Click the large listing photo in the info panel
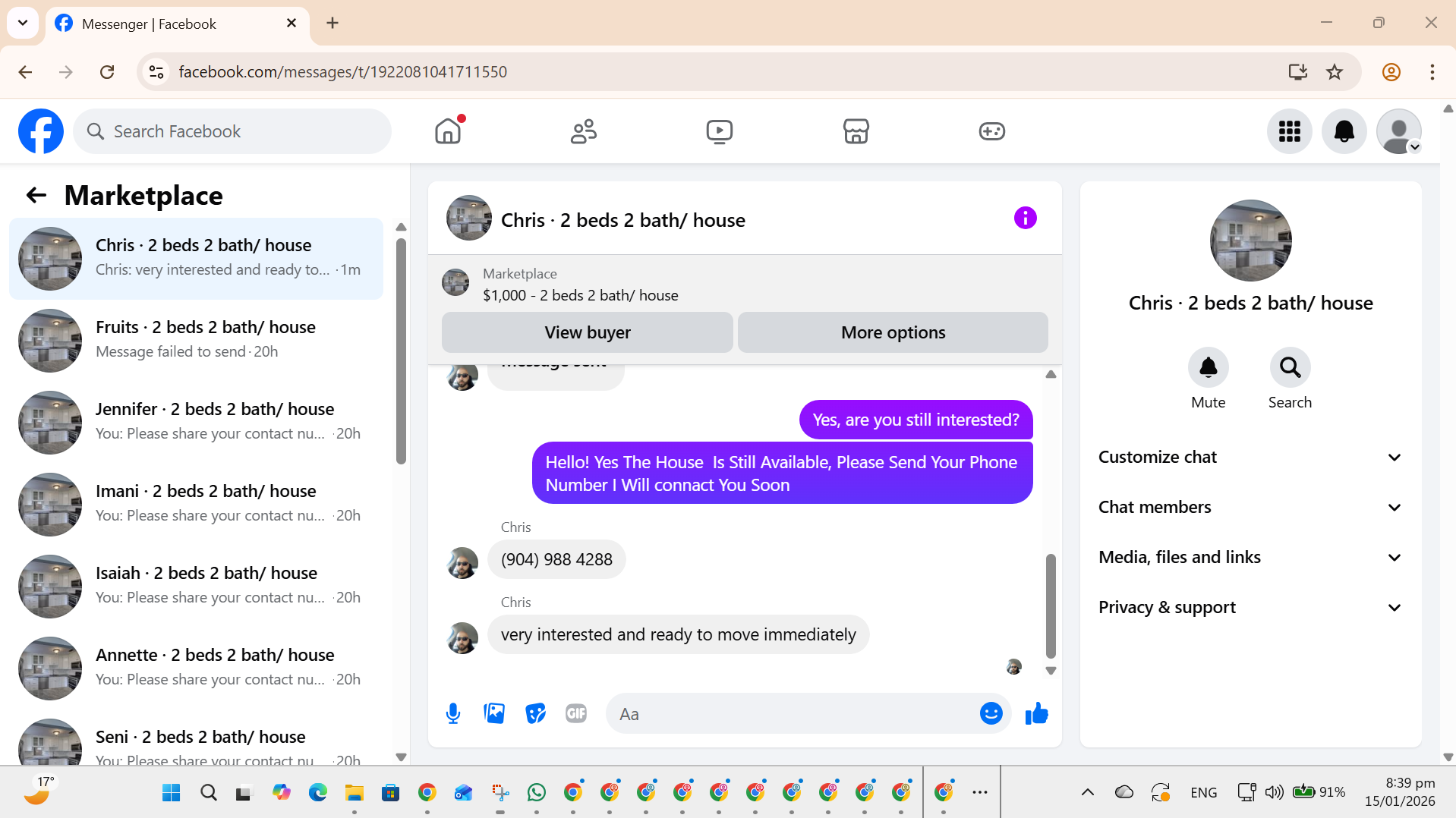Image resolution: width=1456 pixels, height=818 pixels. pyautogui.click(x=1250, y=241)
